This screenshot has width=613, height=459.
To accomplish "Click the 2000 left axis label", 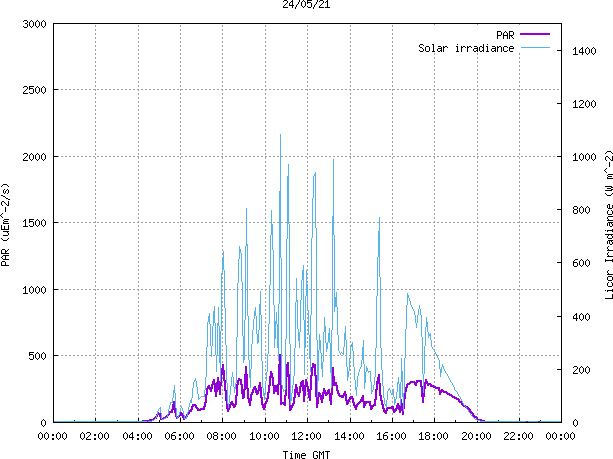I will pyautogui.click(x=34, y=157).
